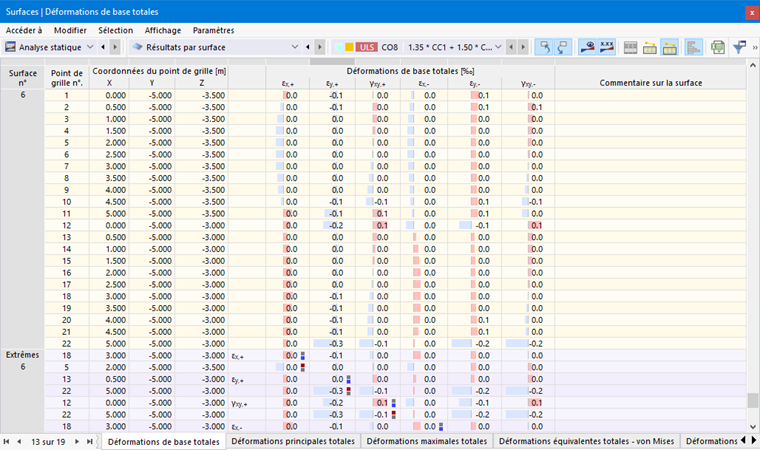The width and height of the screenshot is (760, 450).
Task: Click the grey table grid icon
Action: (630, 48)
